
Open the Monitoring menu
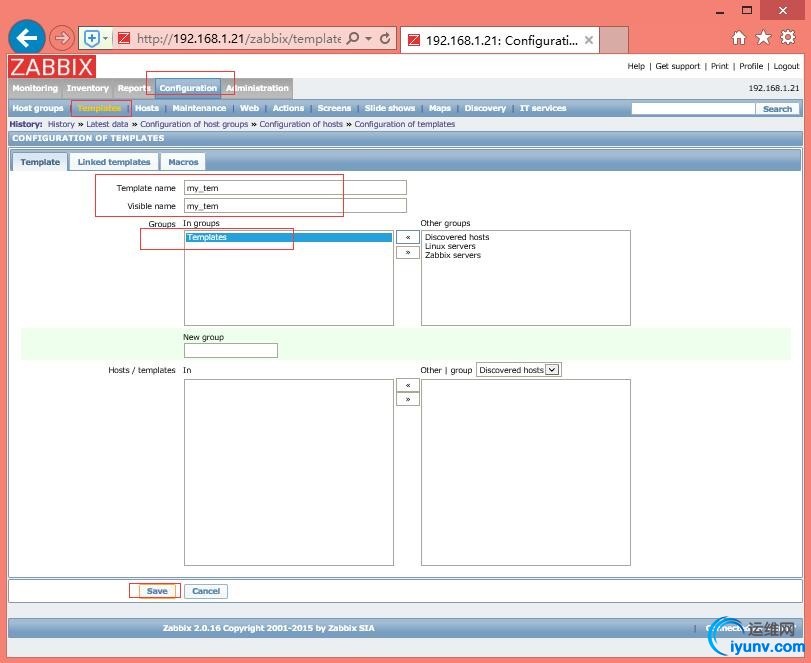tap(35, 88)
